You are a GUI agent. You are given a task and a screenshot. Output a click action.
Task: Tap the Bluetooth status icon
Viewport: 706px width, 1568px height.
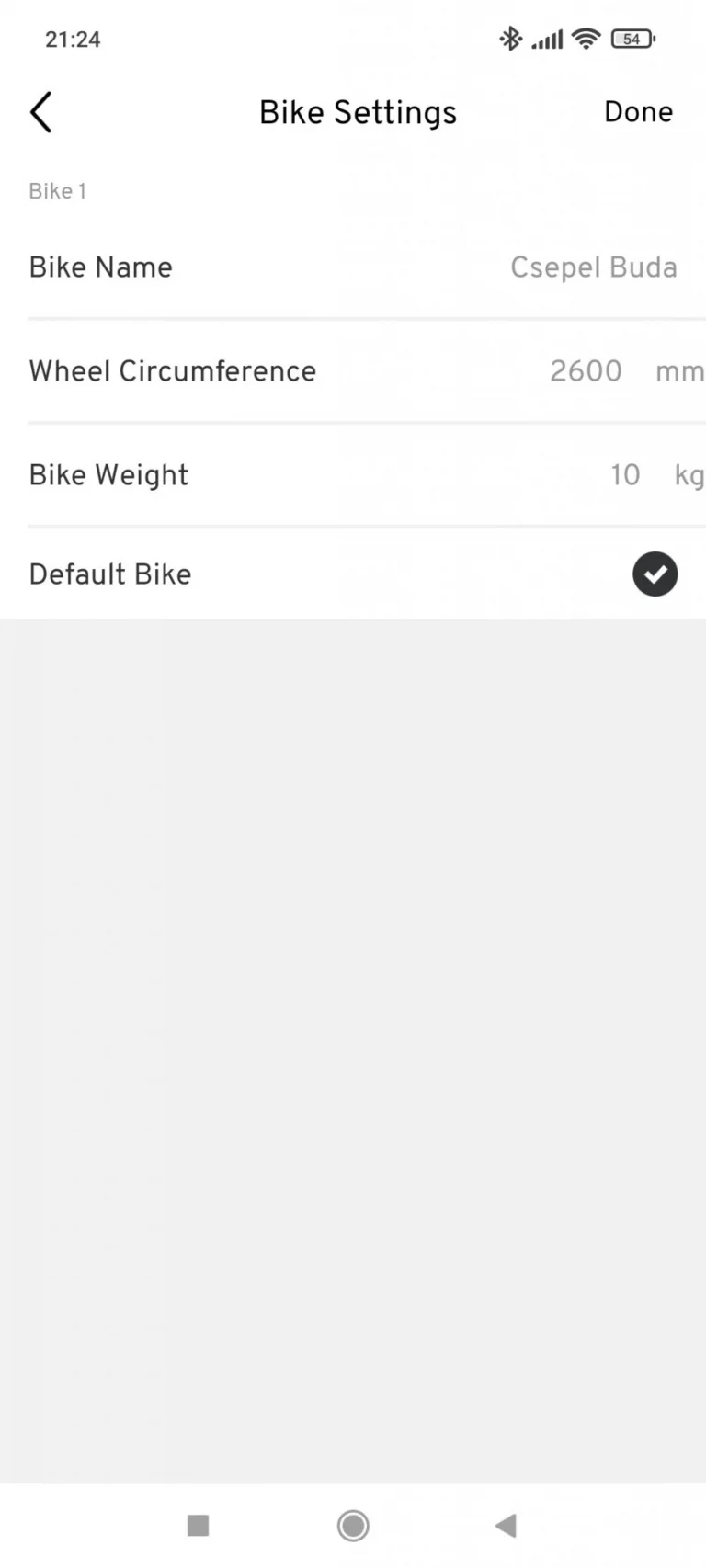click(x=510, y=39)
